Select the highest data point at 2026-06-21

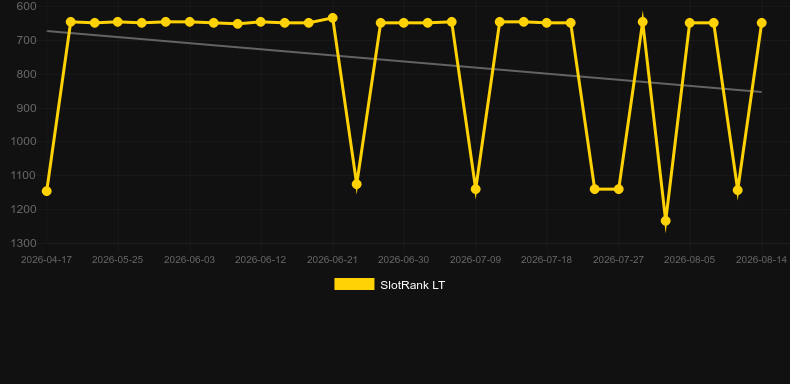coord(333,18)
